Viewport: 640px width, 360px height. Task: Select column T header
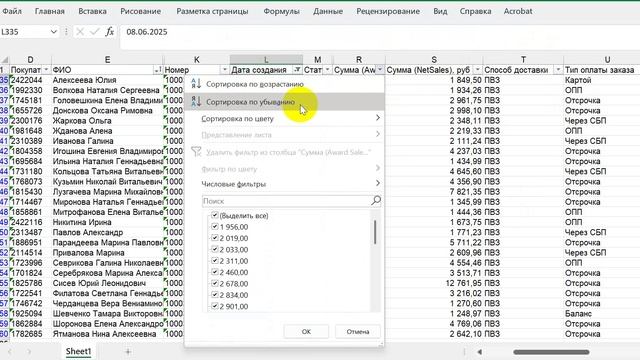[523, 60]
